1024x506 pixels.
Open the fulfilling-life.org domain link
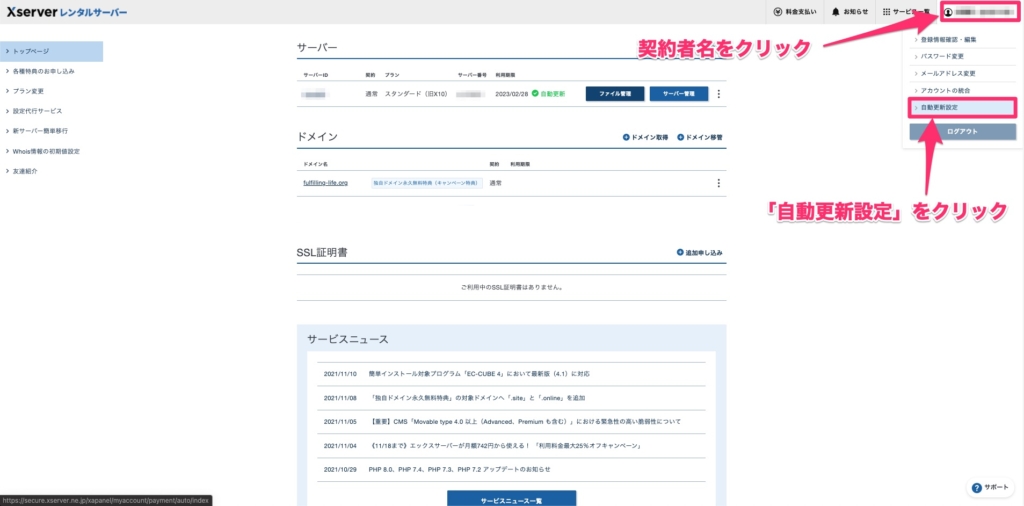tap(325, 184)
